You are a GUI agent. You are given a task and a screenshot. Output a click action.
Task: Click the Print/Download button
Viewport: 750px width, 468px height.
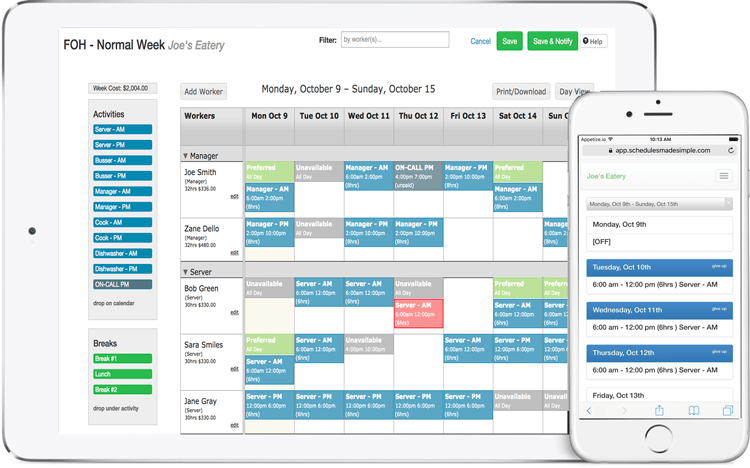coord(521,91)
